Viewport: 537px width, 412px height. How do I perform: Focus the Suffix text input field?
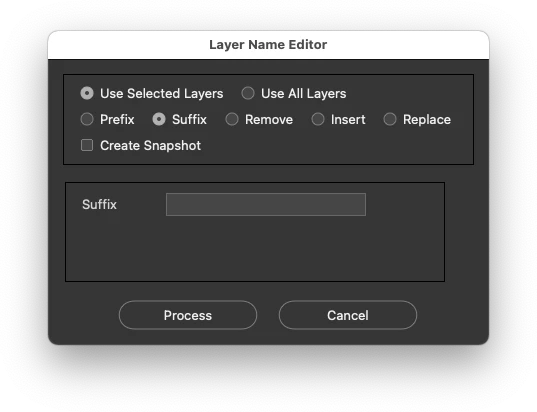(266, 204)
